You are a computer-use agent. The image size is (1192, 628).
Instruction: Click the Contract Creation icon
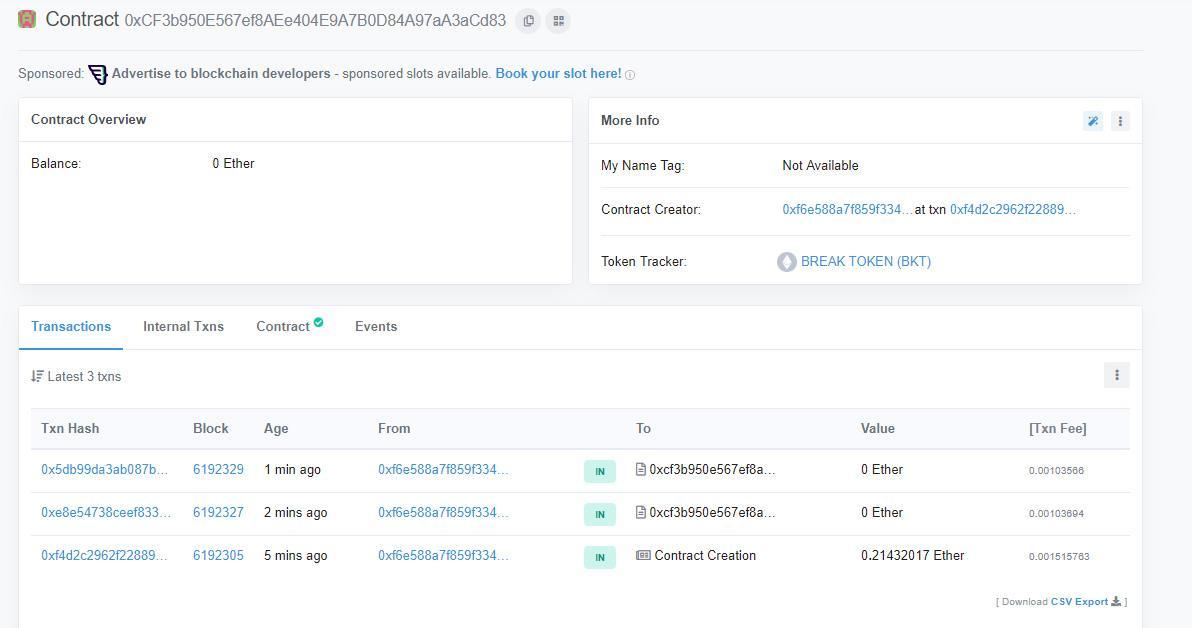643,556
